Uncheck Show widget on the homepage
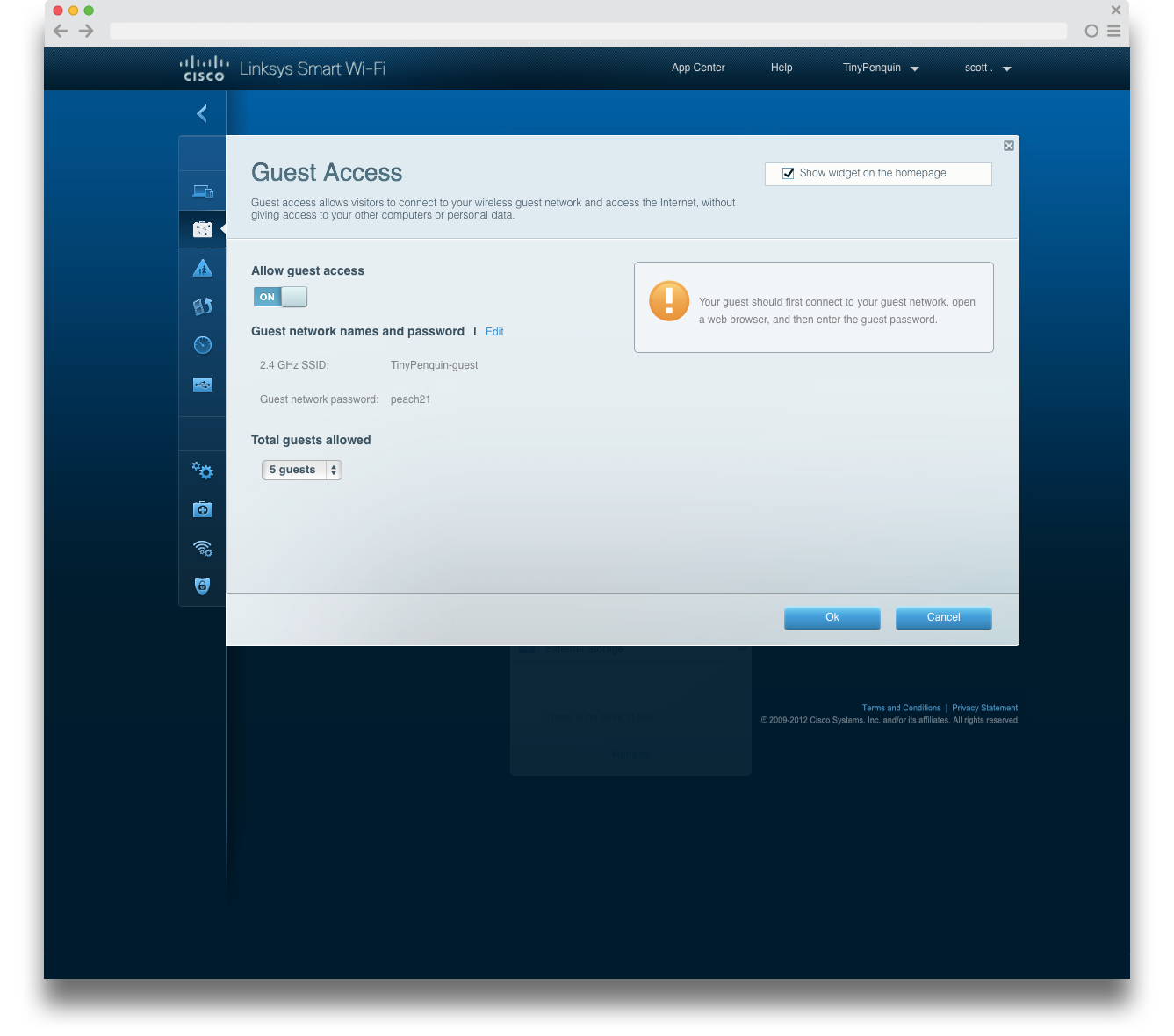The image size is (1174, 1036). pos(789,173)
